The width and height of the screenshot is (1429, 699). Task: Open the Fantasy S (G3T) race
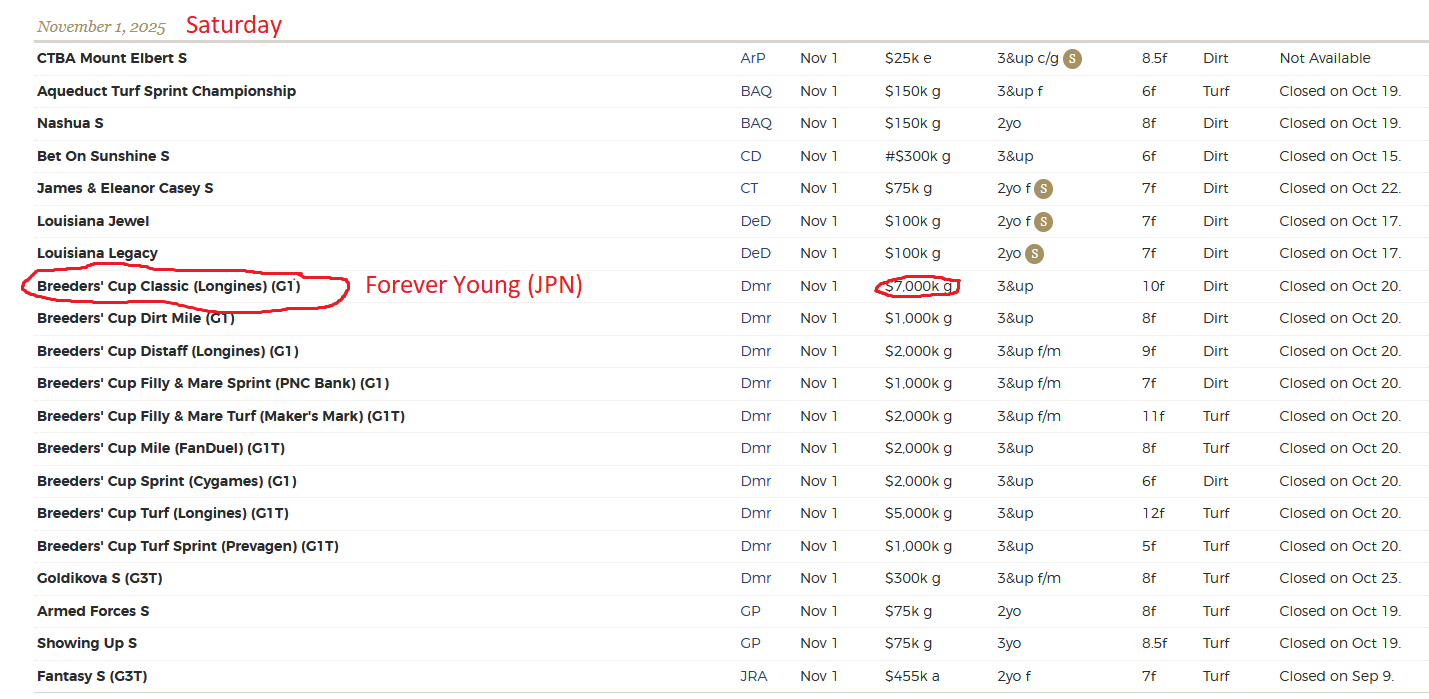click(92, 676)
